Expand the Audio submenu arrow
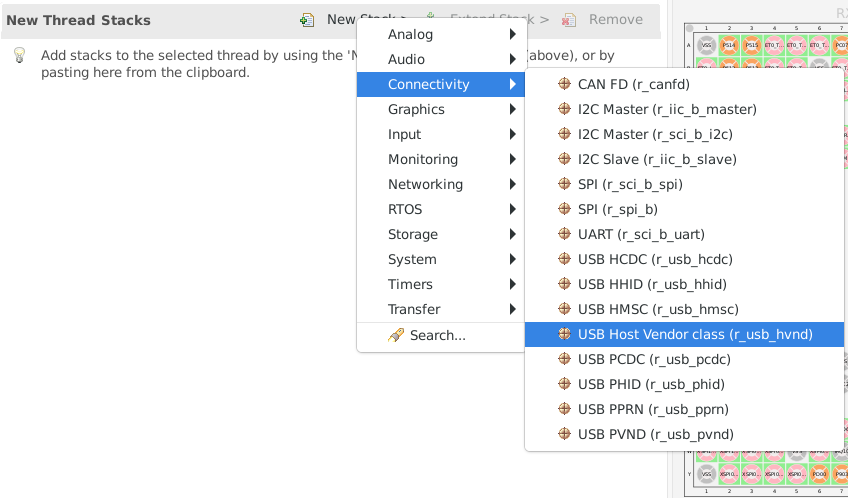The image size is (848, 498). pyautogui.click(x=513, y=59)
